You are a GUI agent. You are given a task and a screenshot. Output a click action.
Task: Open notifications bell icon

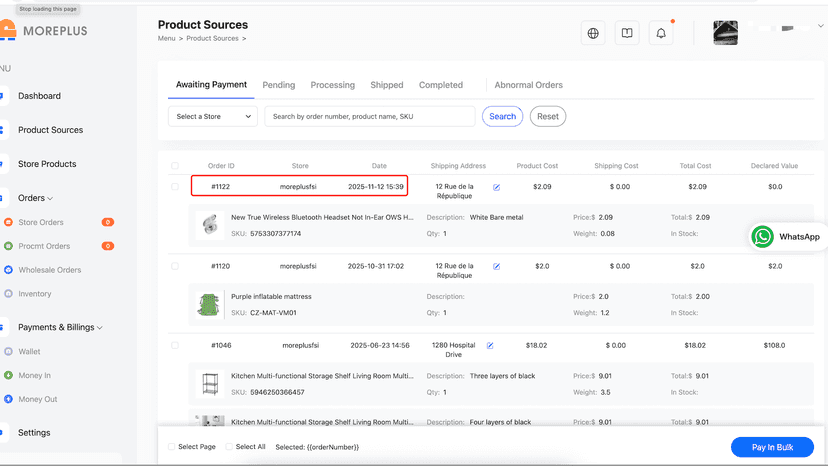[661, 33]
